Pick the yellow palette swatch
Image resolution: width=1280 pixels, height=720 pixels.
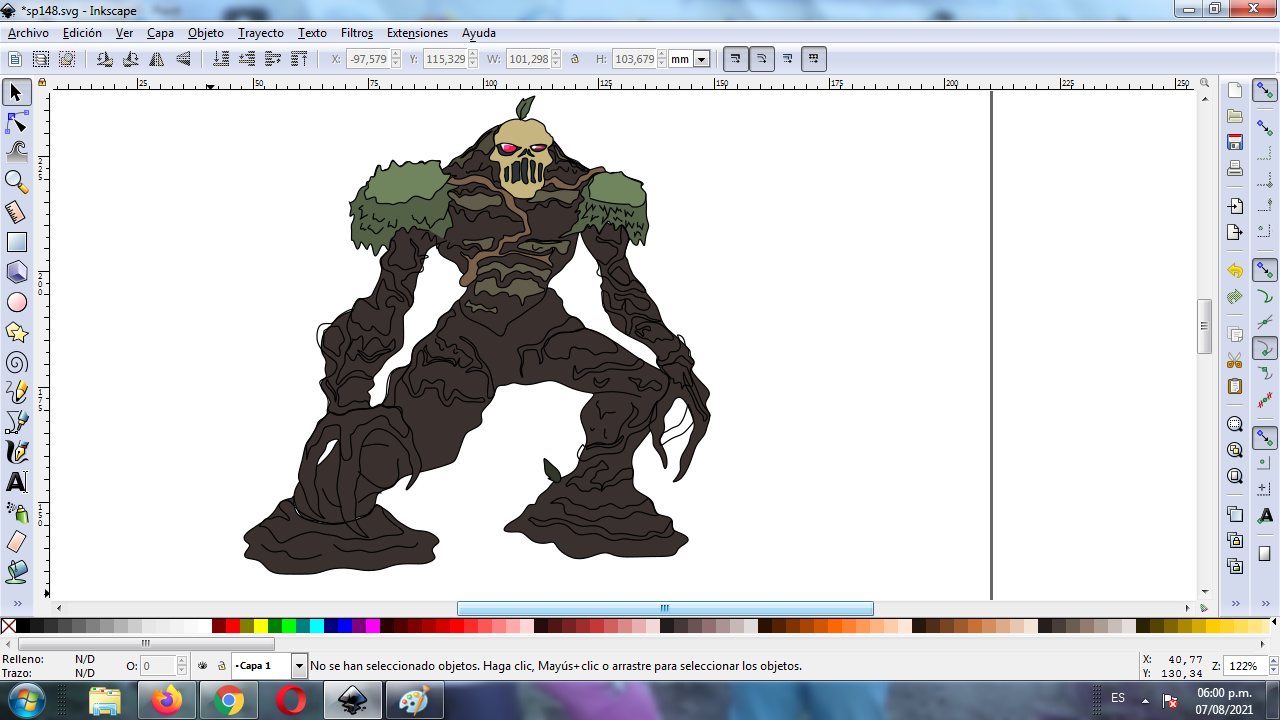point(261,627)
